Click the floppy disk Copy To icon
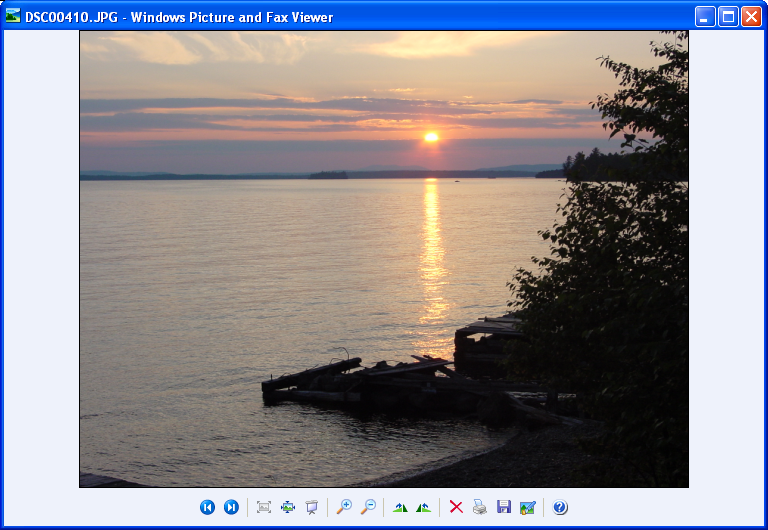The width and height of the screenshot is (768, 530). click(x=504, y=507)
